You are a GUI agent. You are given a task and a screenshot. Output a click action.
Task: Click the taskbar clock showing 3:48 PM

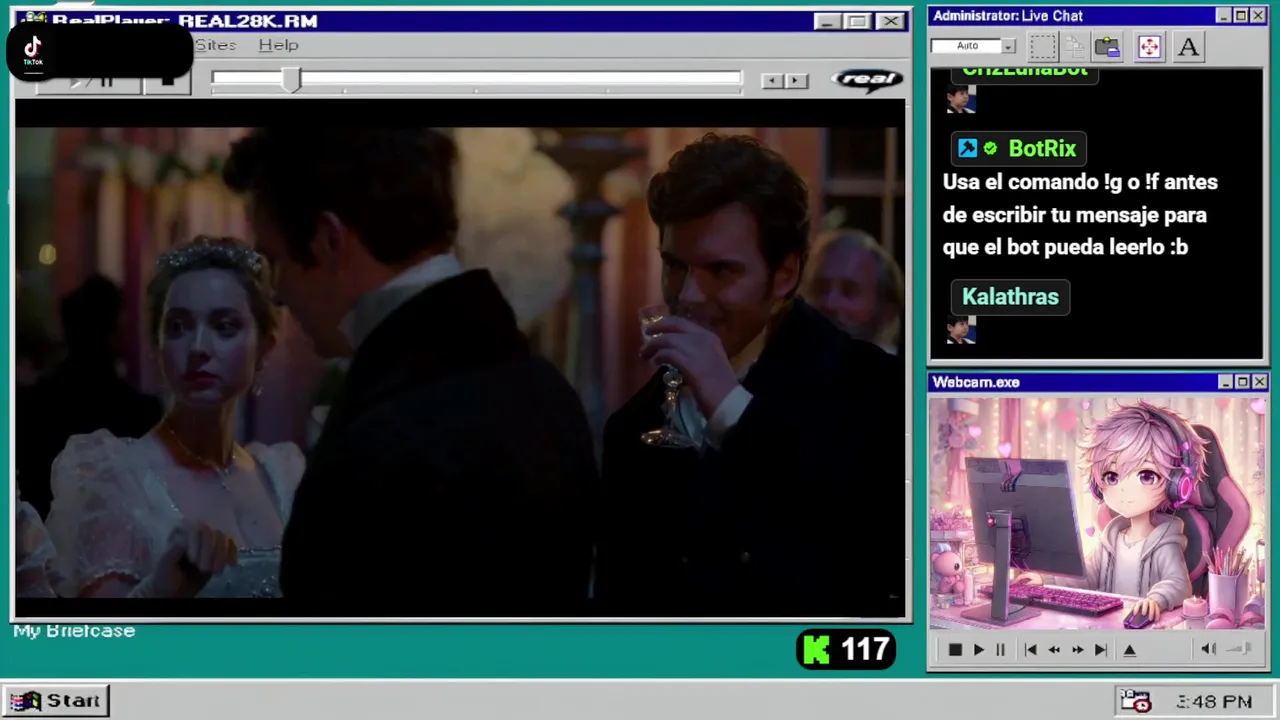coord(1214,702)
